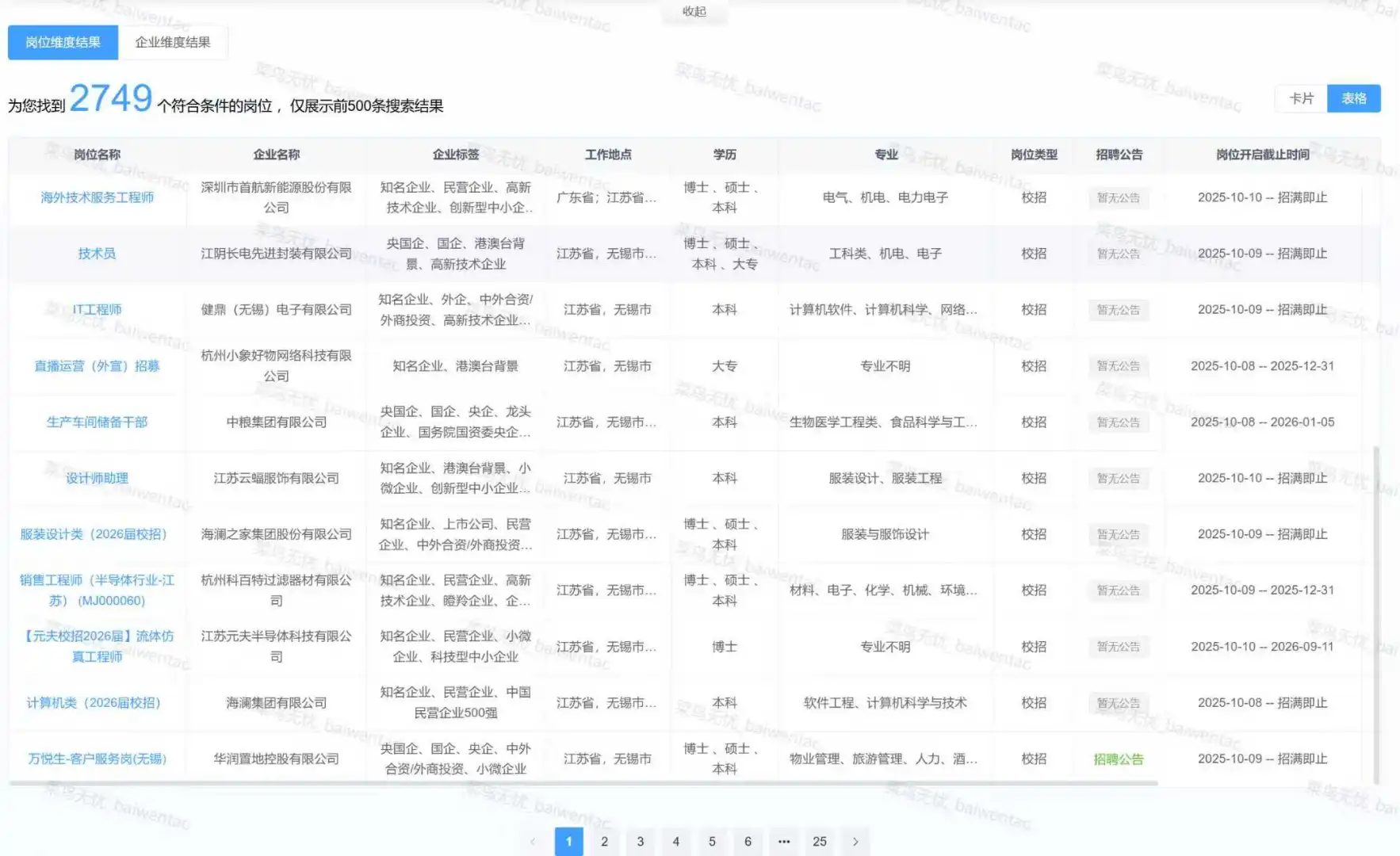Go to page 2 of results

pyautogui.click(x=604, y=842)
